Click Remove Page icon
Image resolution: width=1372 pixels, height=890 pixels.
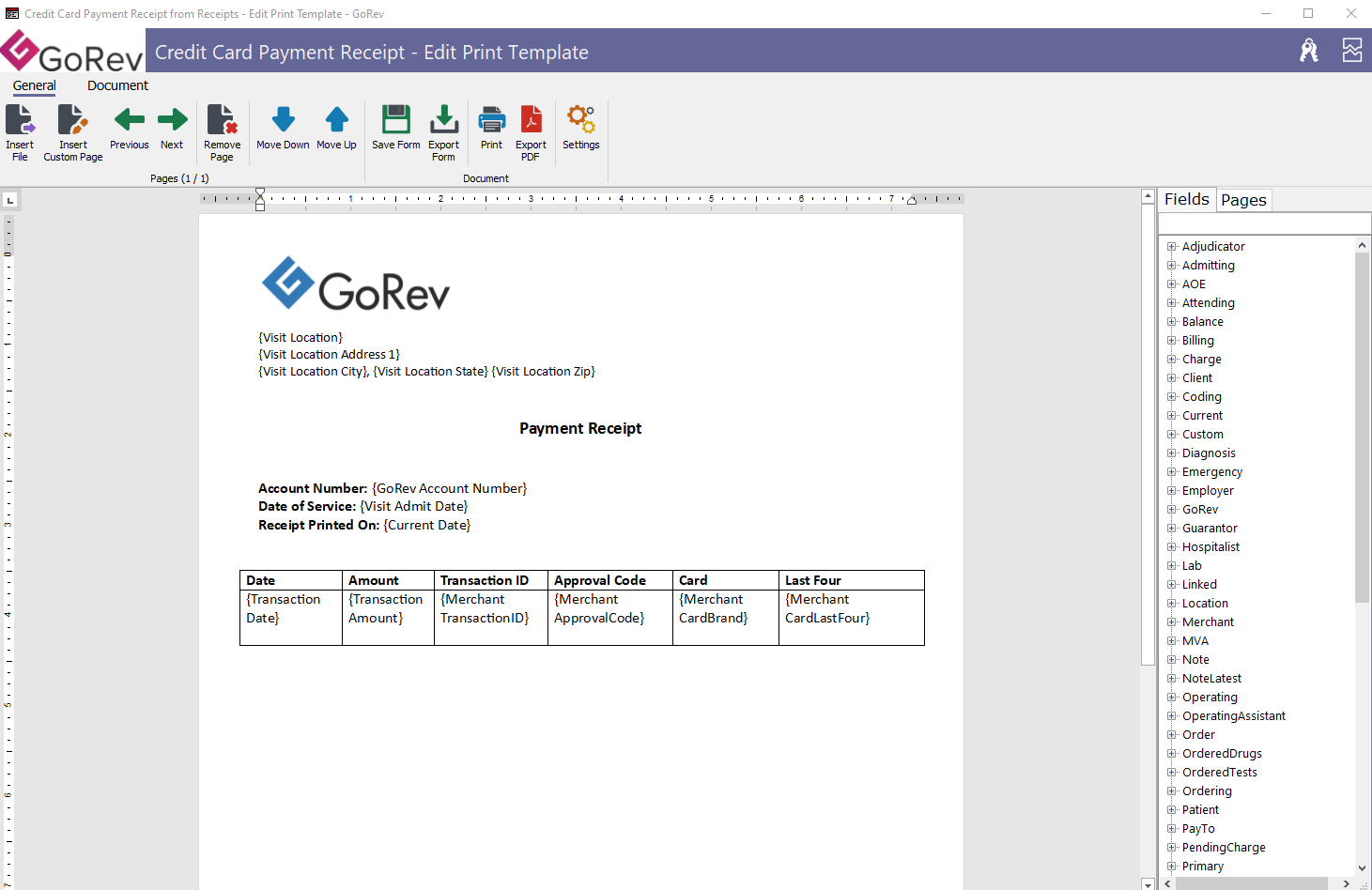222,120
